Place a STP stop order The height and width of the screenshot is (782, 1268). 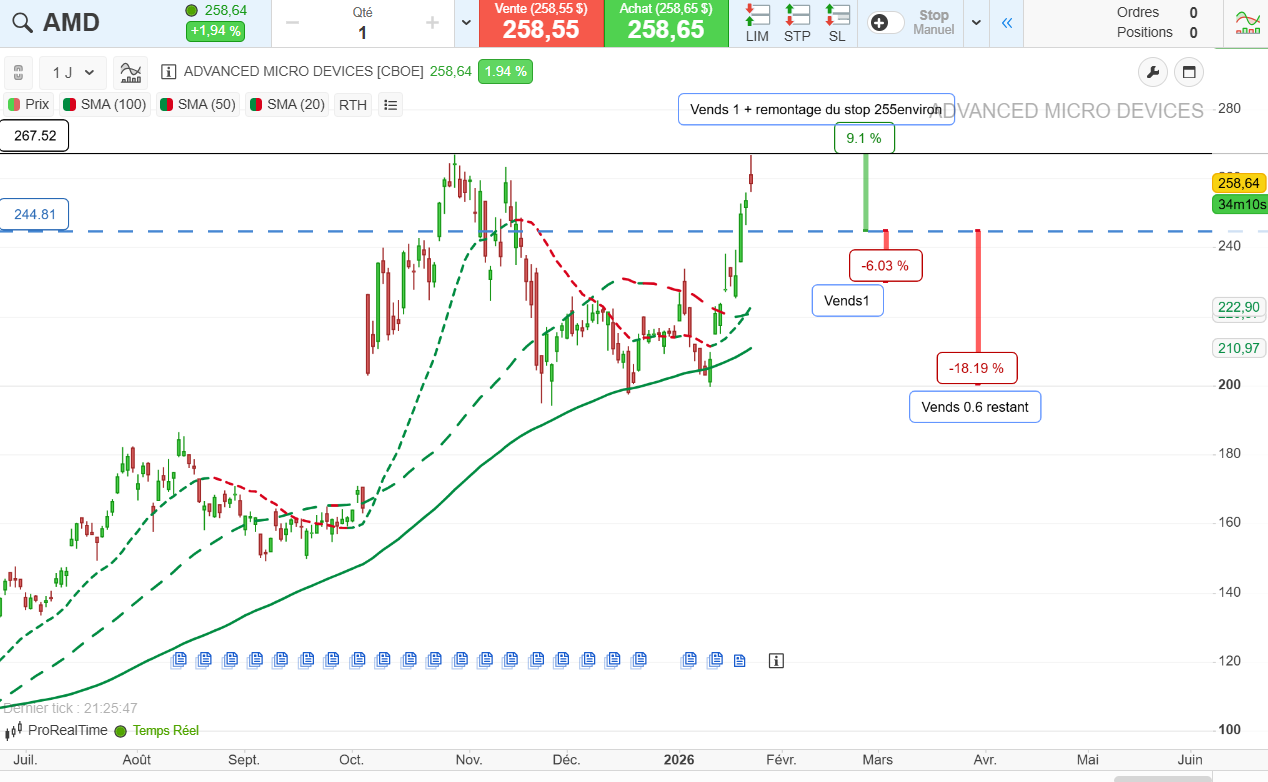coord(797,23)
